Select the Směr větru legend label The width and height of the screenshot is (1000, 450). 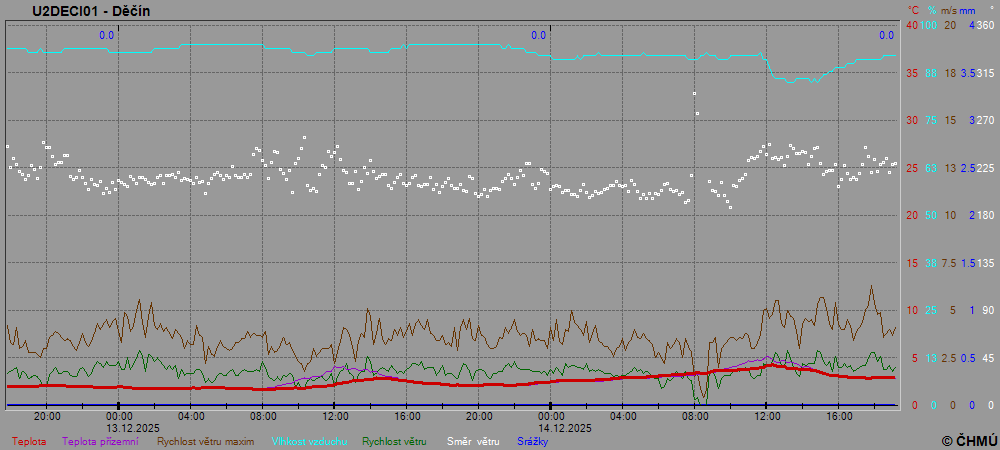pyautogui.click(x=472, y=440)
